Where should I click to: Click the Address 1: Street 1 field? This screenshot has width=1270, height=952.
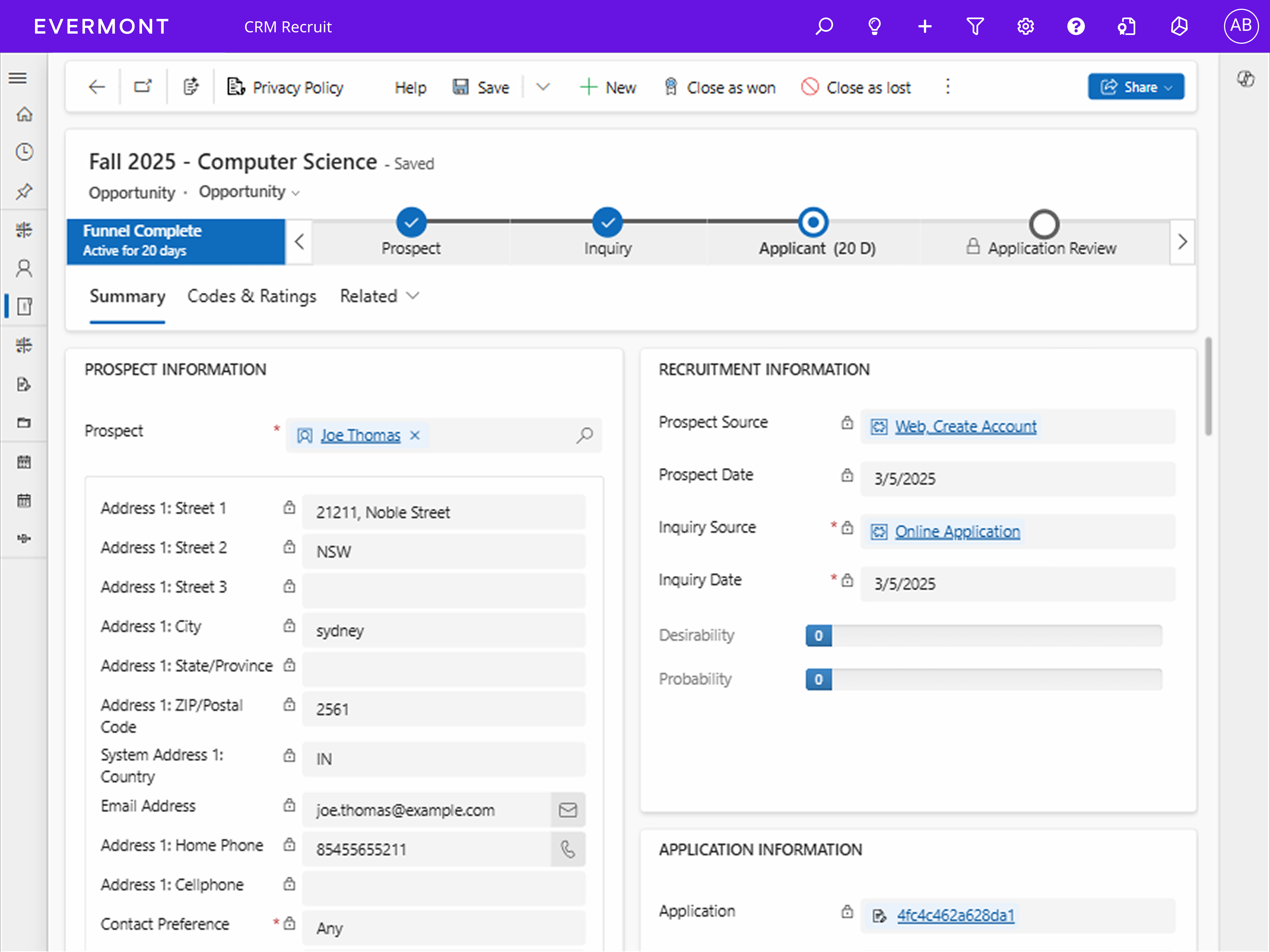point(444,512)
